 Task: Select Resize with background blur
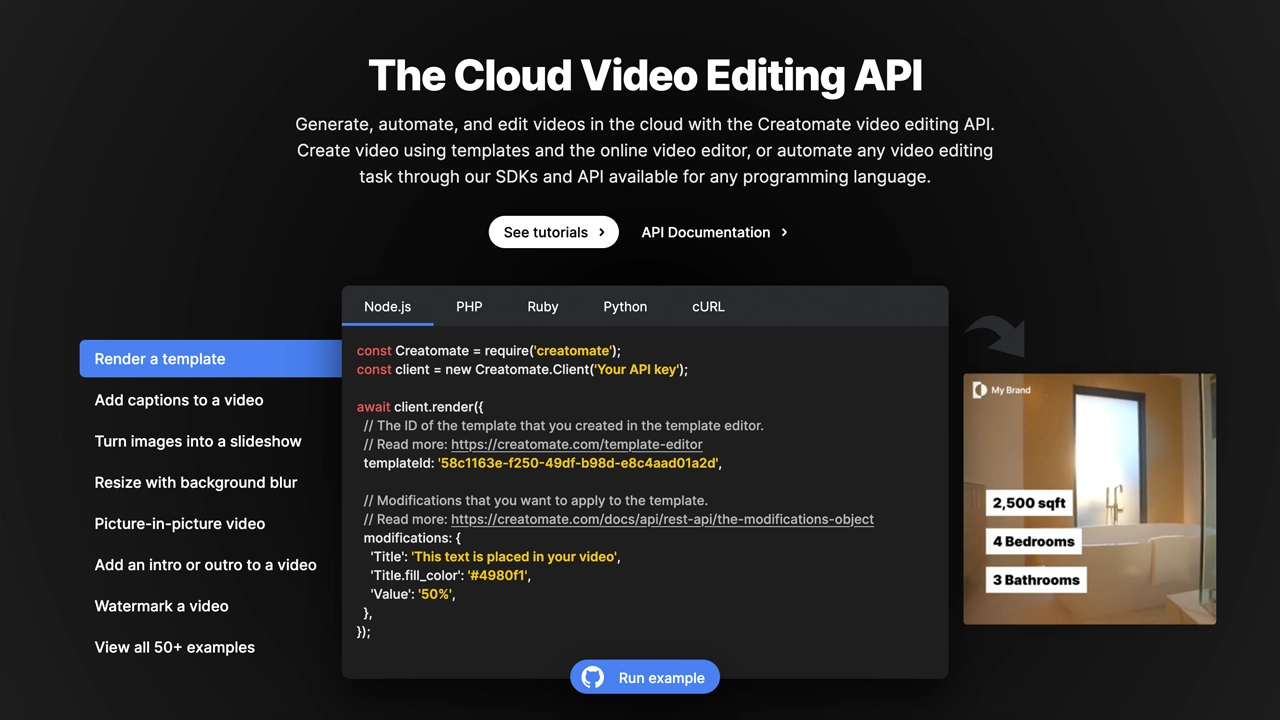[x=196, y=482]
